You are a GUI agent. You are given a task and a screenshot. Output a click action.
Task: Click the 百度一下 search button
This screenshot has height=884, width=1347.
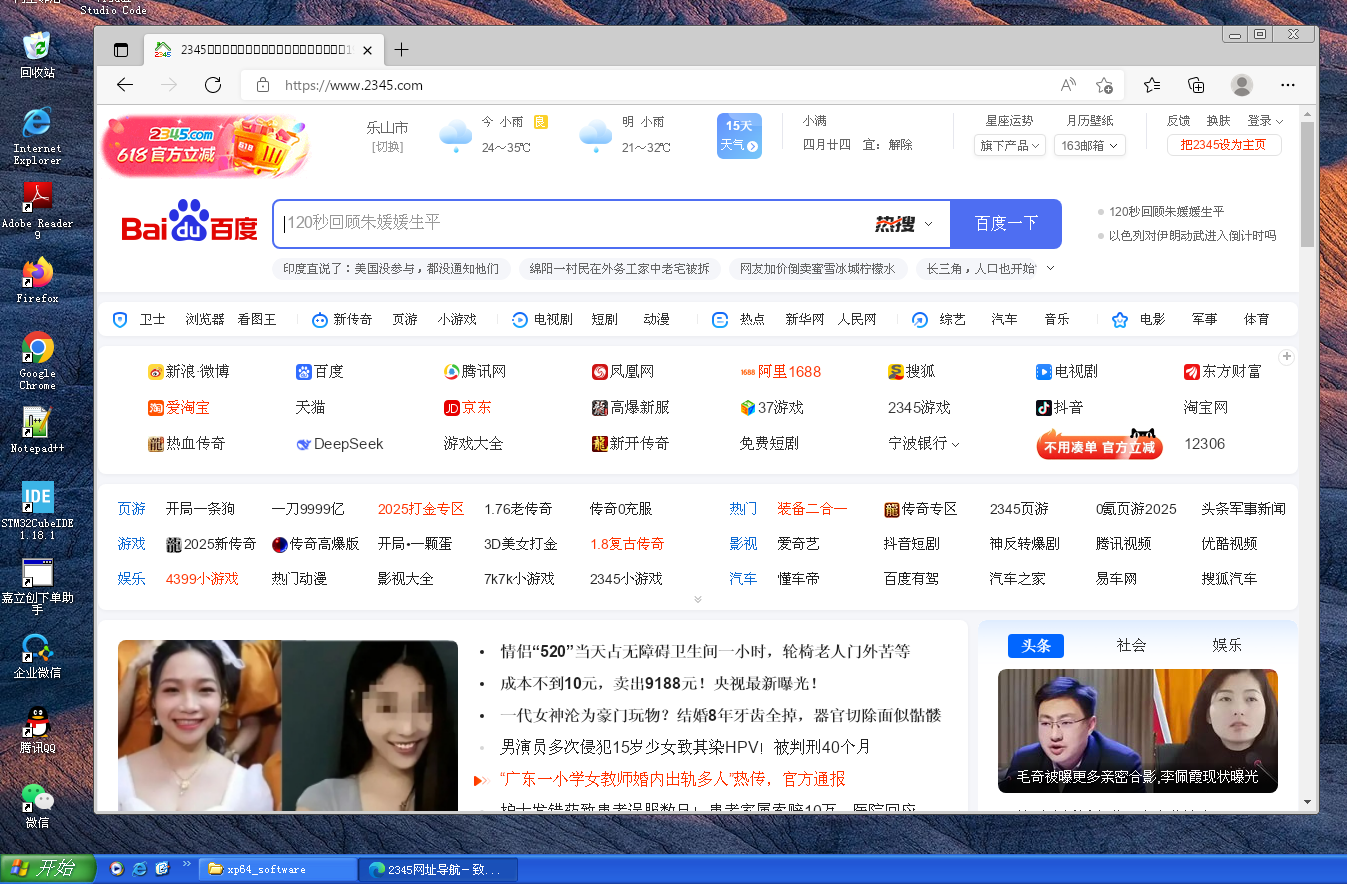pos(1006,224)
